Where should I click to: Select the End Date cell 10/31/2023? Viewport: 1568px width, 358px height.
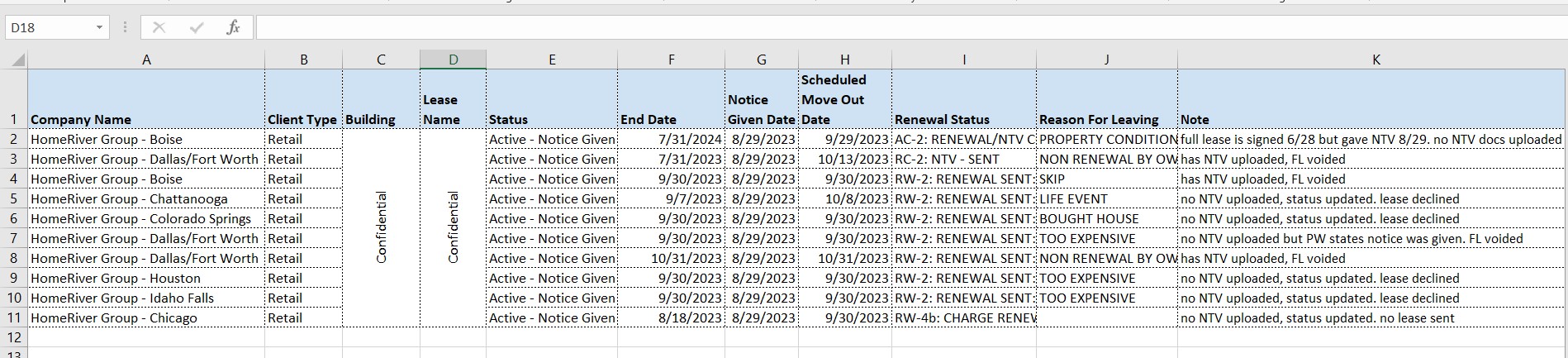[x=671, y=258]
